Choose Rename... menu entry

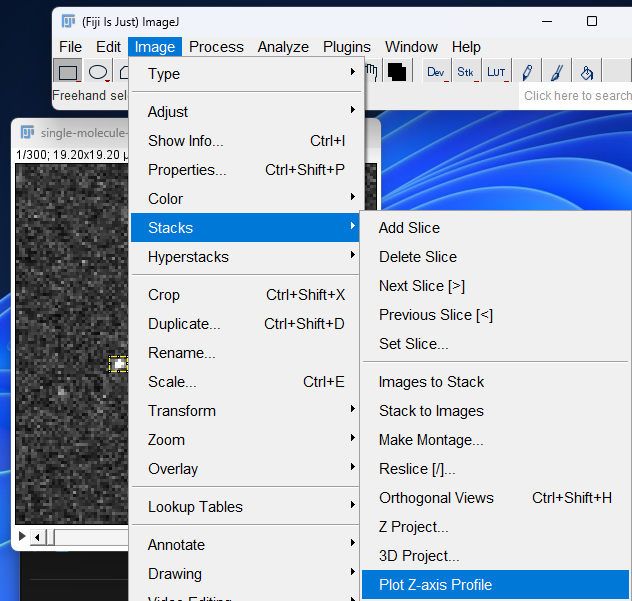pyautogui.click(x=245, y=352)
